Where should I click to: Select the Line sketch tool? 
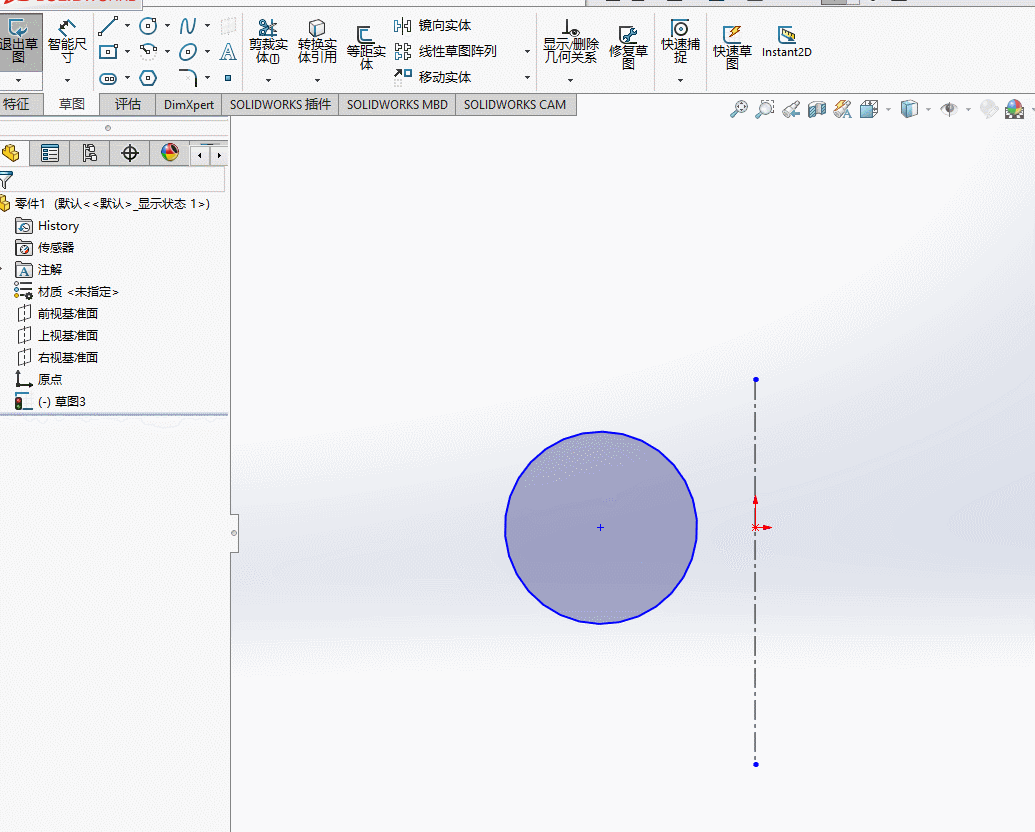108,26
